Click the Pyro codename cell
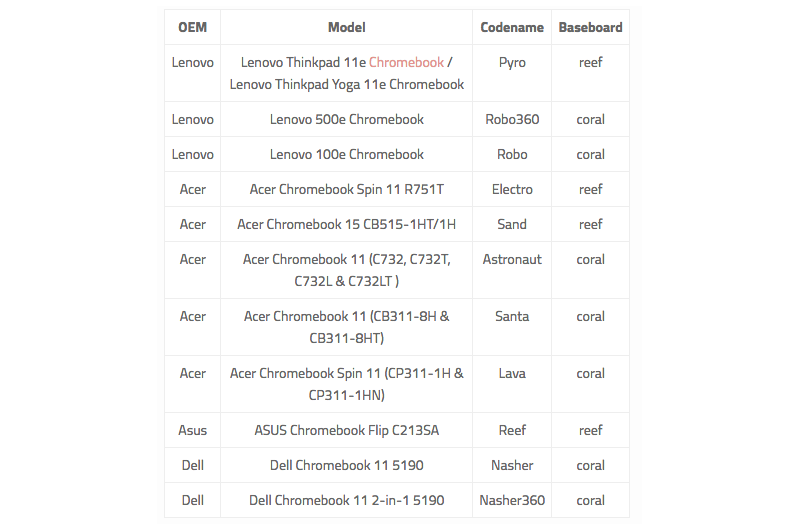Screen dimensions: 800x530 pos(512,73)
